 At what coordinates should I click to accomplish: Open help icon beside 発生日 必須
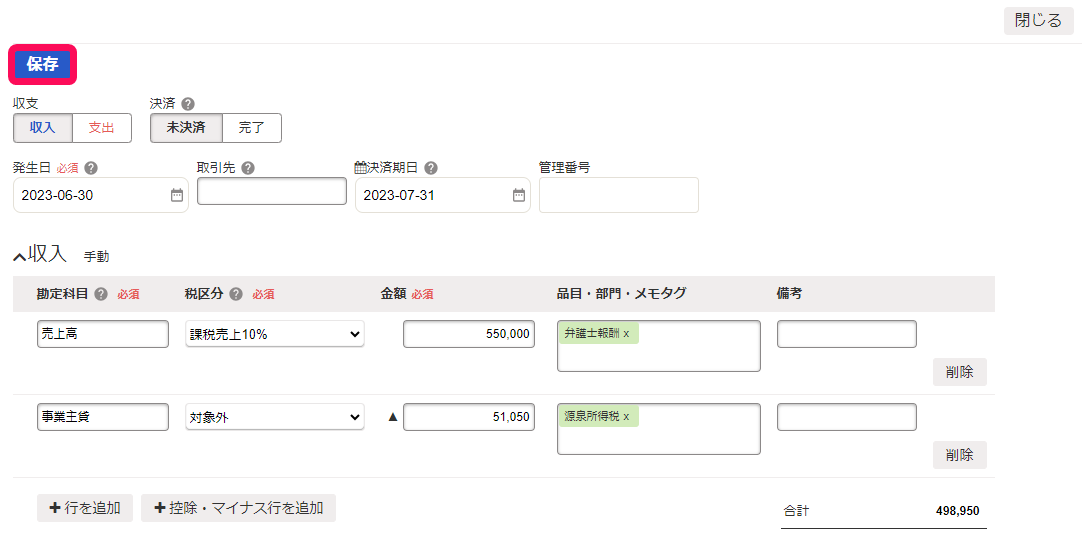click(91, 168)
